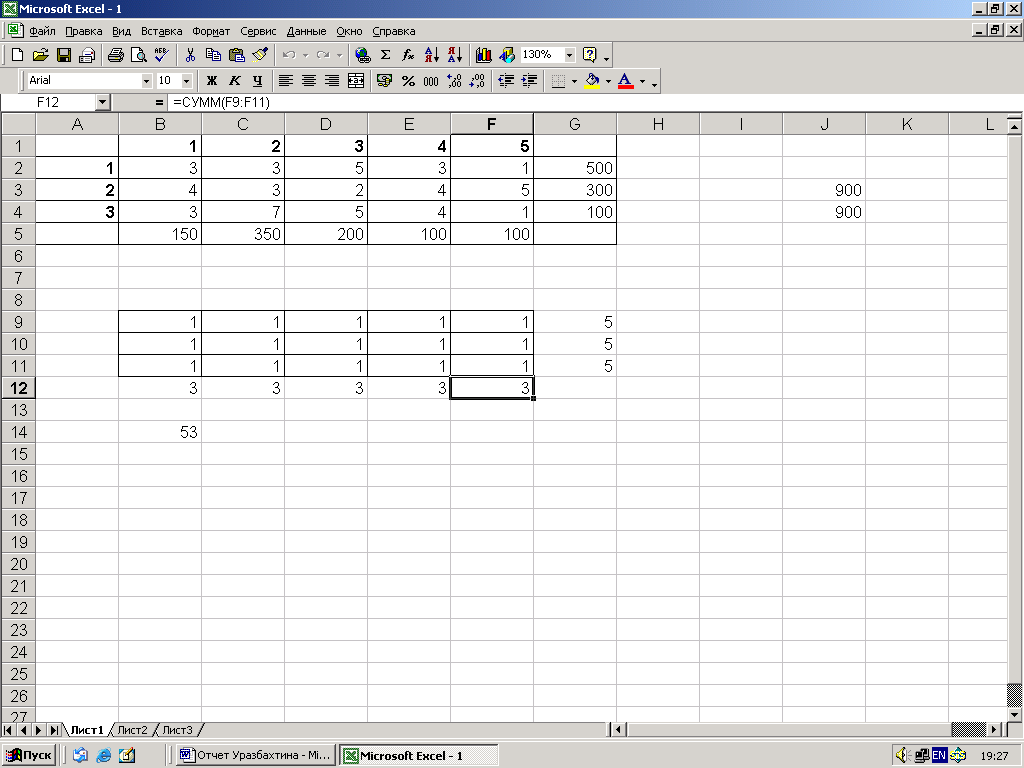Image resolution: width=1024 pixels, height=768 pixels.
Task: Toggle Underline (Ч) formatting
Action: 257,81
